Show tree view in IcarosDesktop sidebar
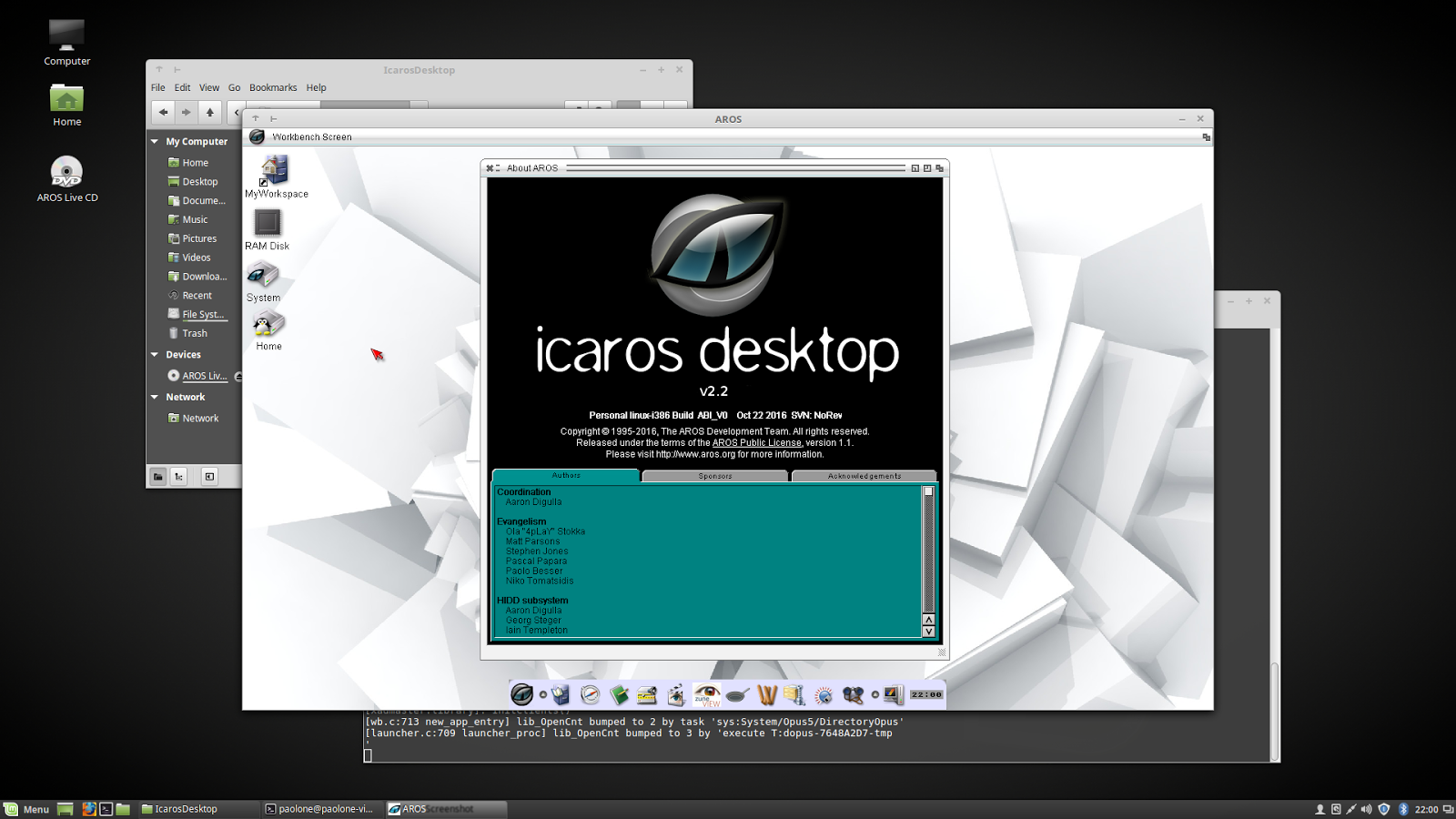Viewport: 1456px width, 819px height. click(x=179, y=476)
